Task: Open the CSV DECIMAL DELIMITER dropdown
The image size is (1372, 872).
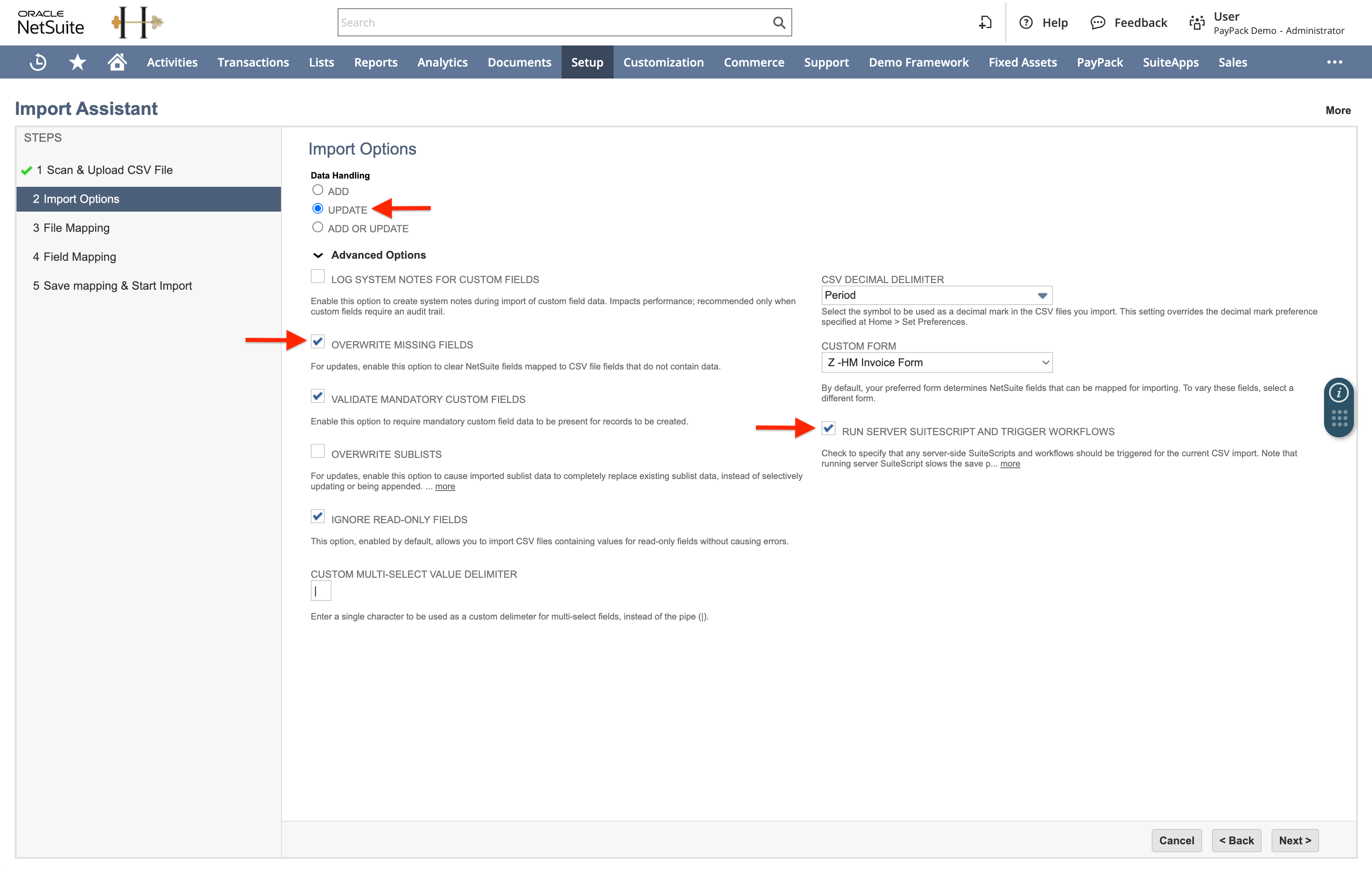Action: click(x=1042, y=295)
